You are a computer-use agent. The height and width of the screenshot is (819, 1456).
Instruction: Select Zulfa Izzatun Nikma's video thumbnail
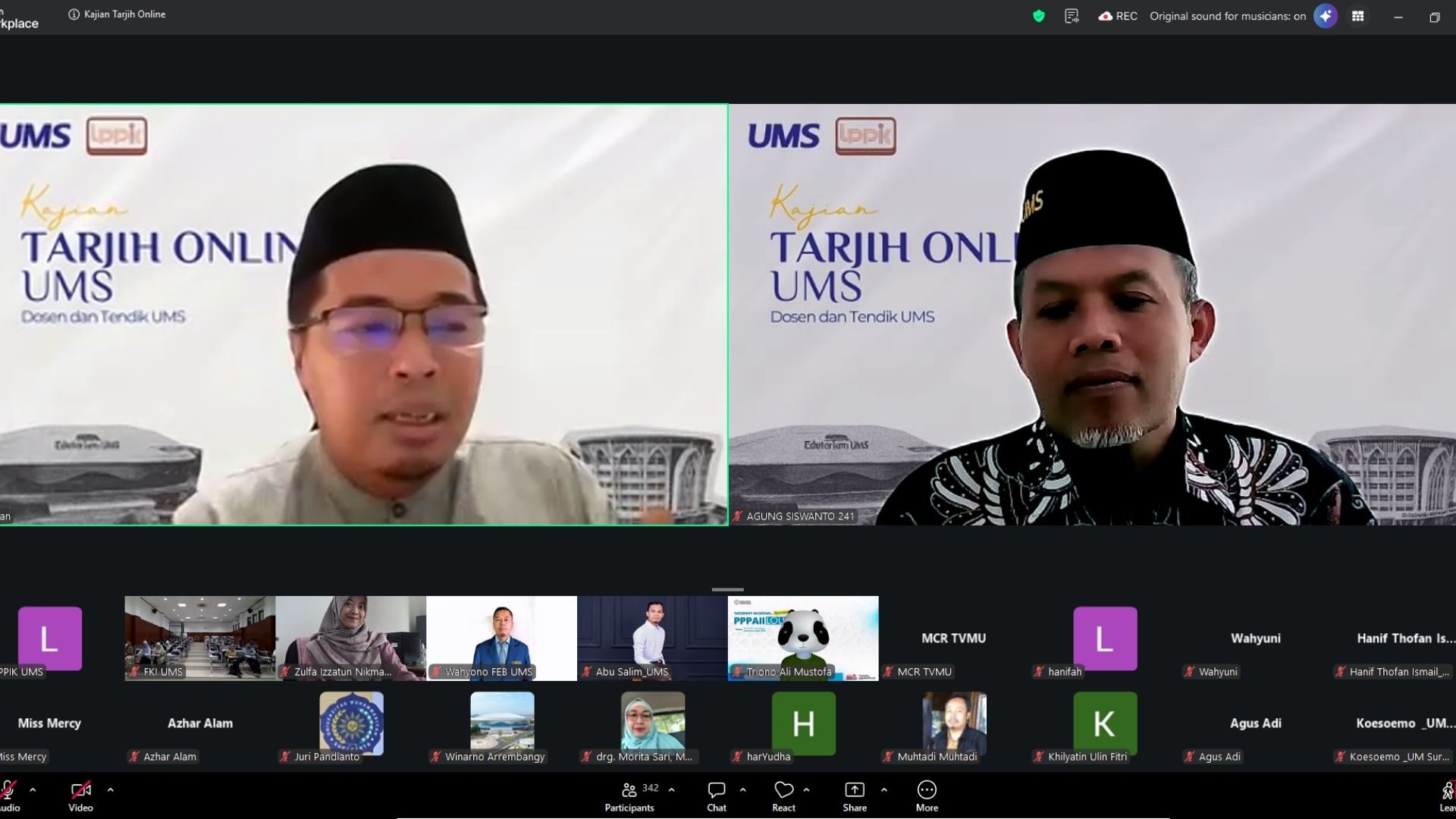(351, 639)
